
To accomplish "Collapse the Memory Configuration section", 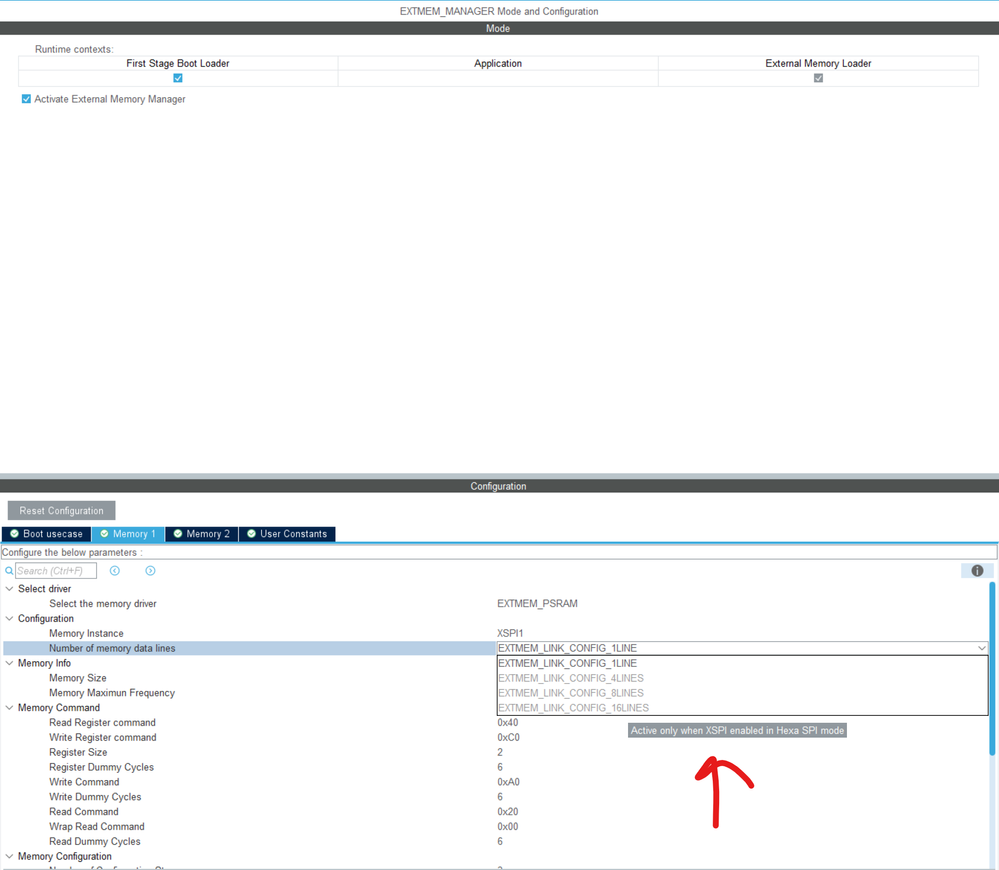I will coord(10,856).
